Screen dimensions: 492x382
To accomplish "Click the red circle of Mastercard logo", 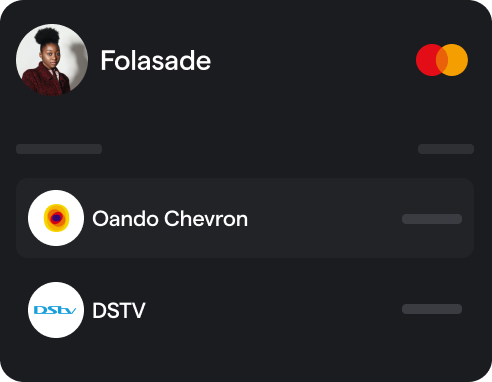I will [426, 60].
